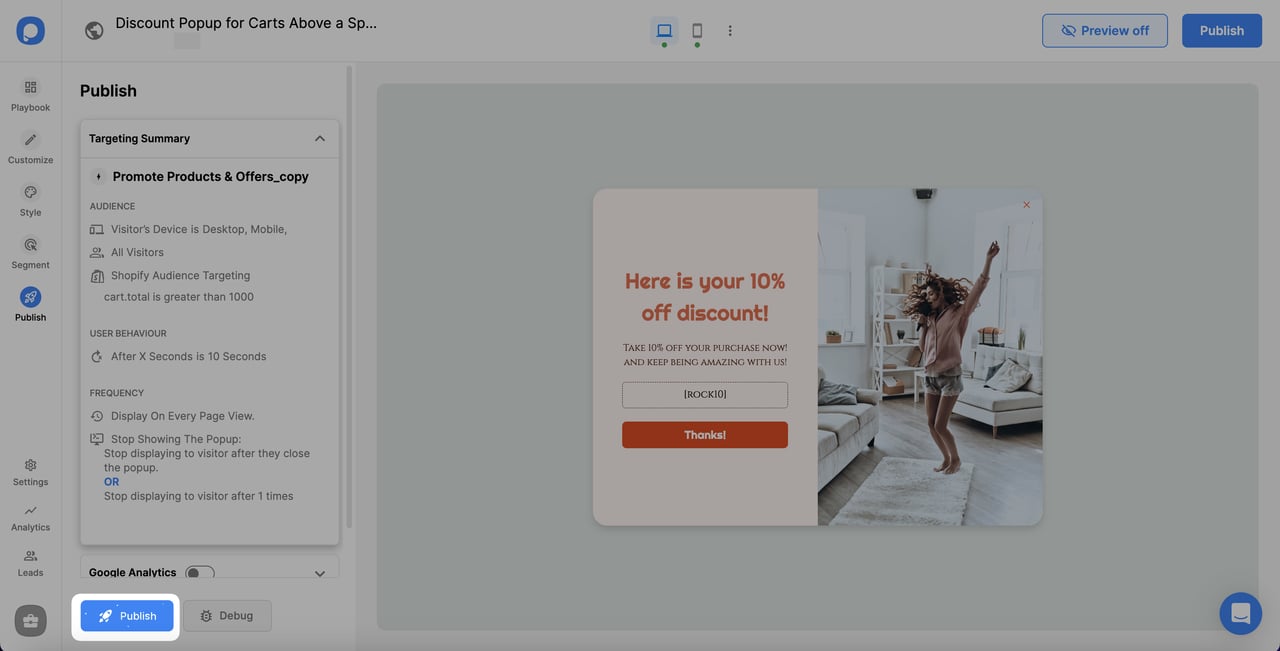Open Analytics from the sidebar

coord(30,518)
